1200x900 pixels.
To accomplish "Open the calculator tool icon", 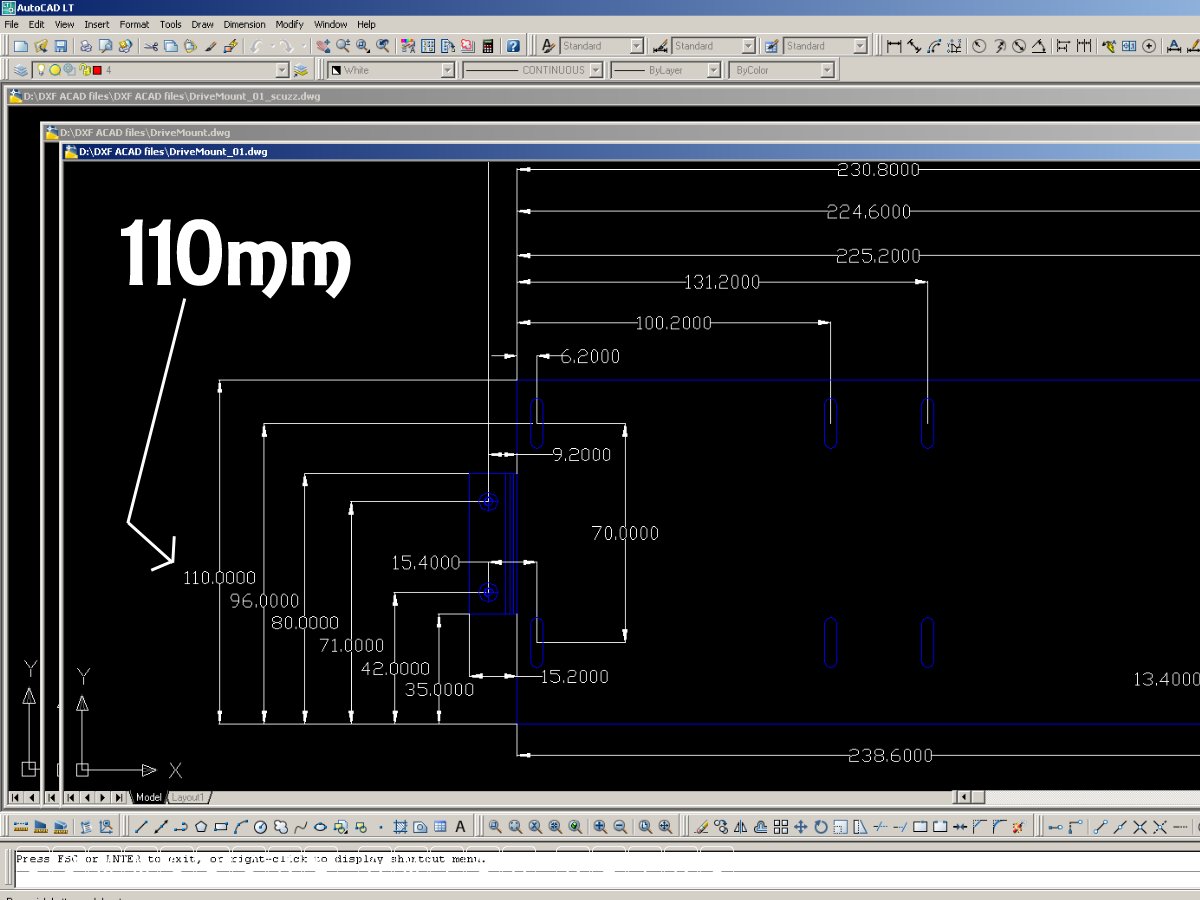I will (x=488, y=46).
